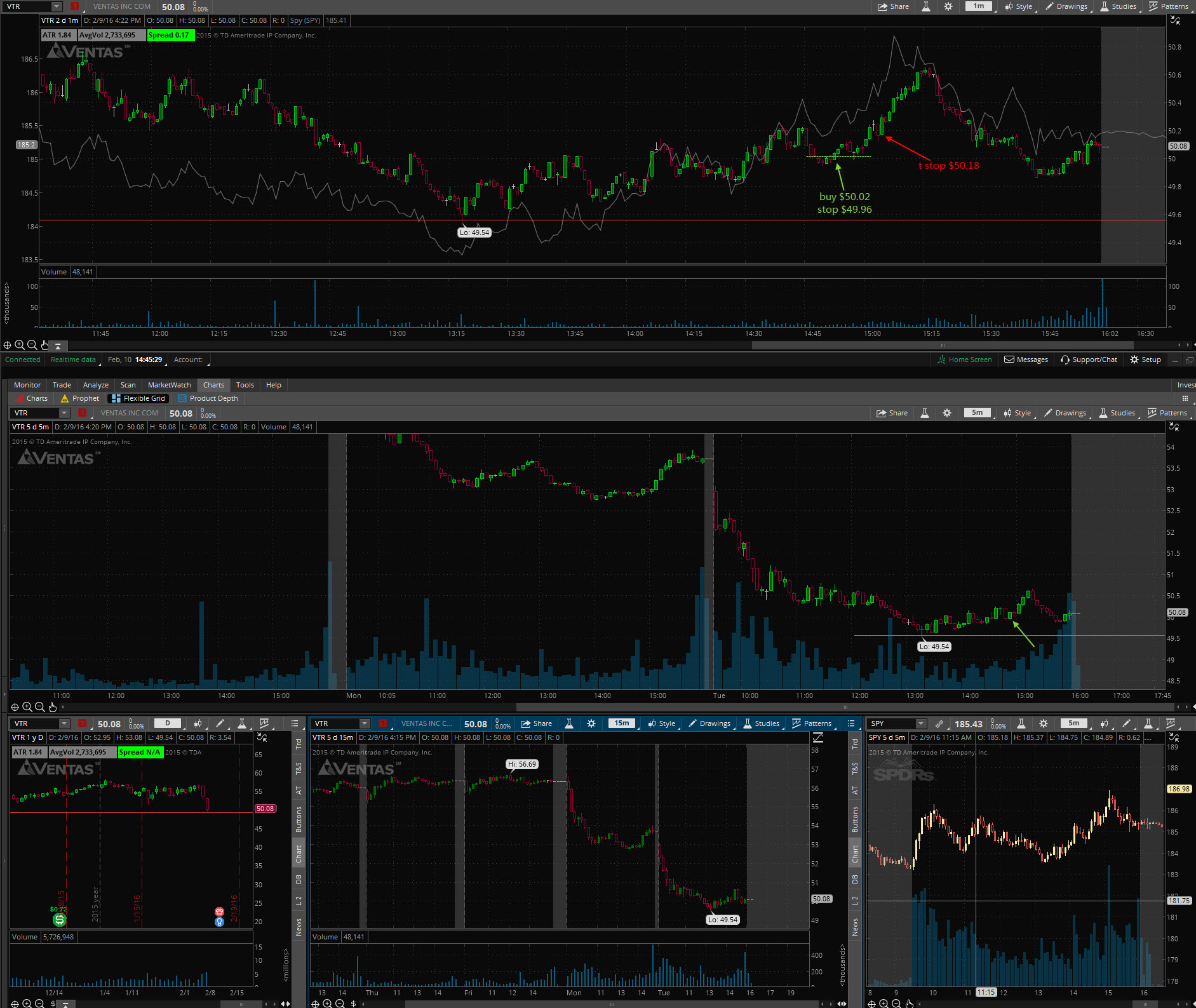Screen dimensions: 1196x1008
Task: Click horizontal scrollbar under middle 5m chart
Action: point(845,707)
